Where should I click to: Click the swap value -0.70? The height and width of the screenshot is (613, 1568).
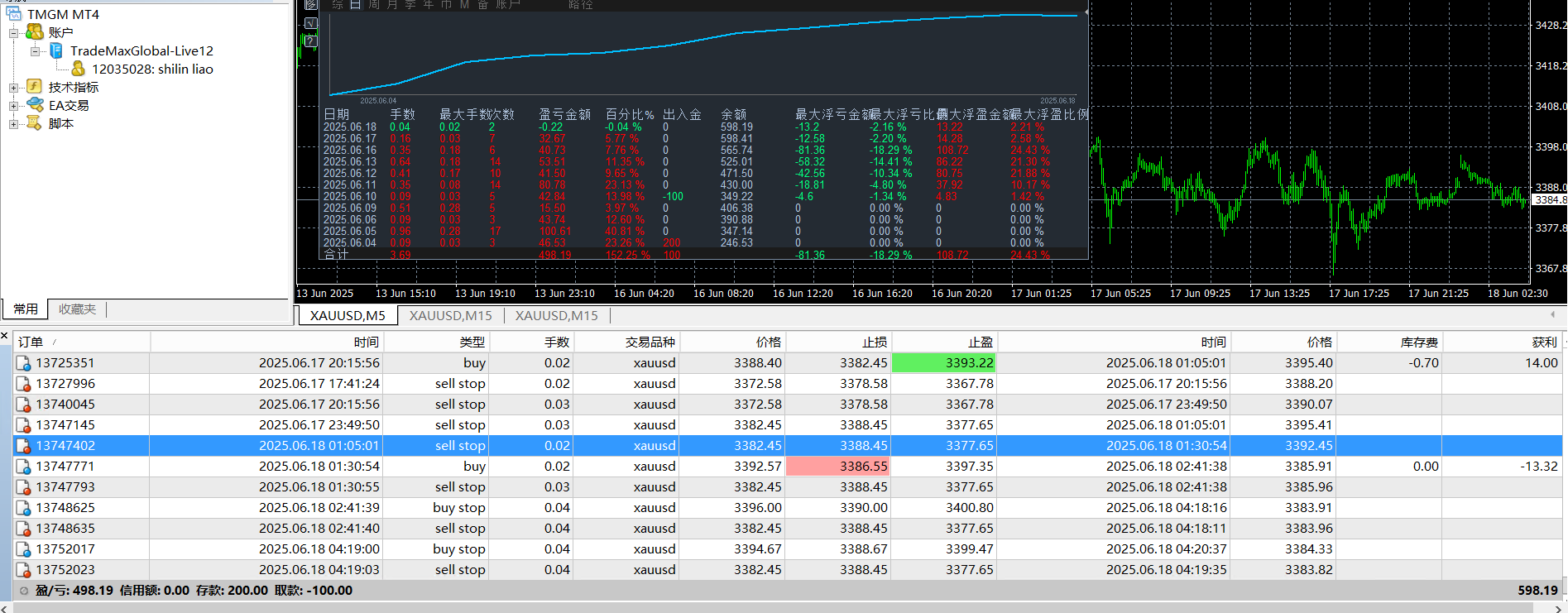tap(1423, 362)
